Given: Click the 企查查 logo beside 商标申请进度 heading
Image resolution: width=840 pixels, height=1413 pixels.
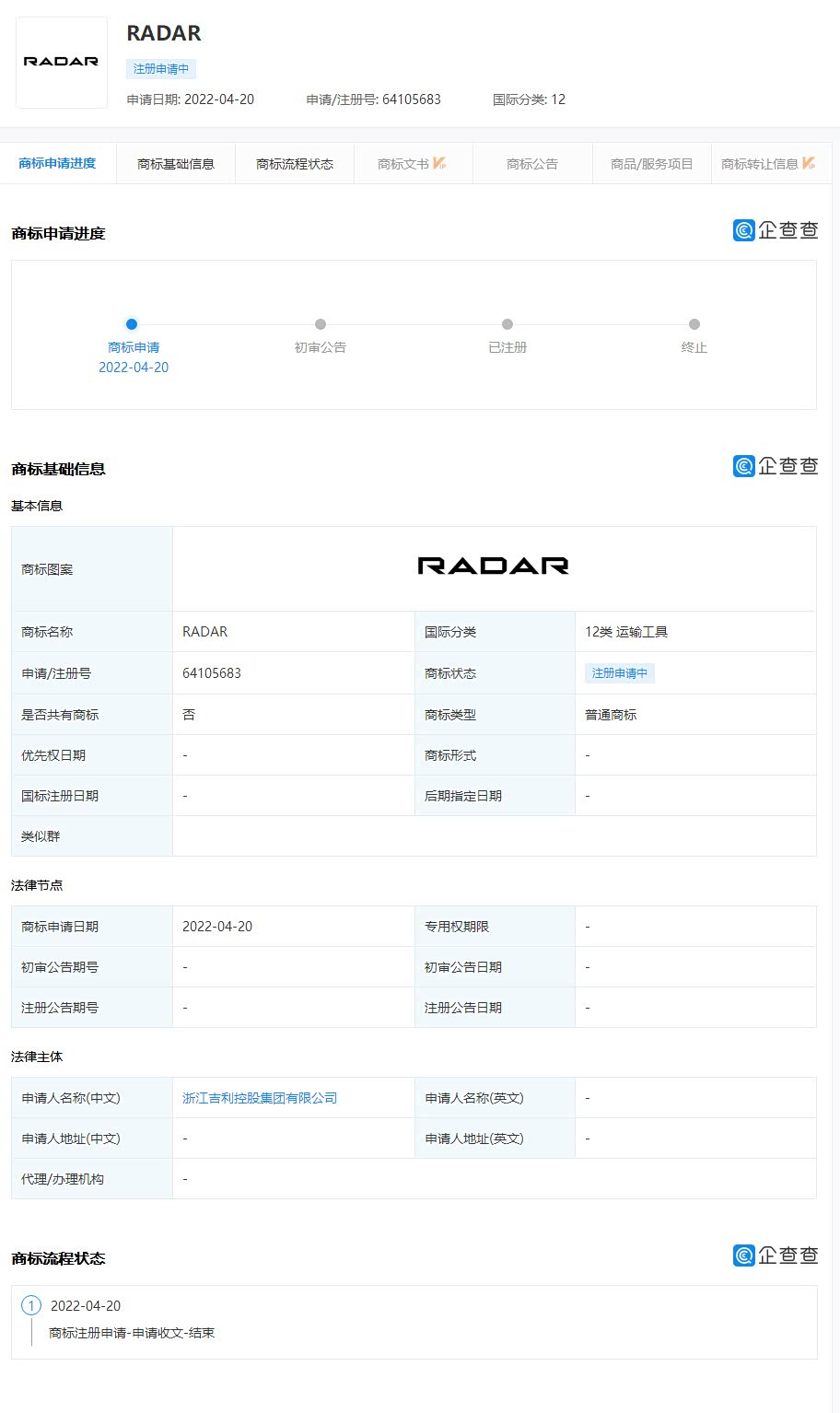Looking at the screenshot, I should click(776, 230).
